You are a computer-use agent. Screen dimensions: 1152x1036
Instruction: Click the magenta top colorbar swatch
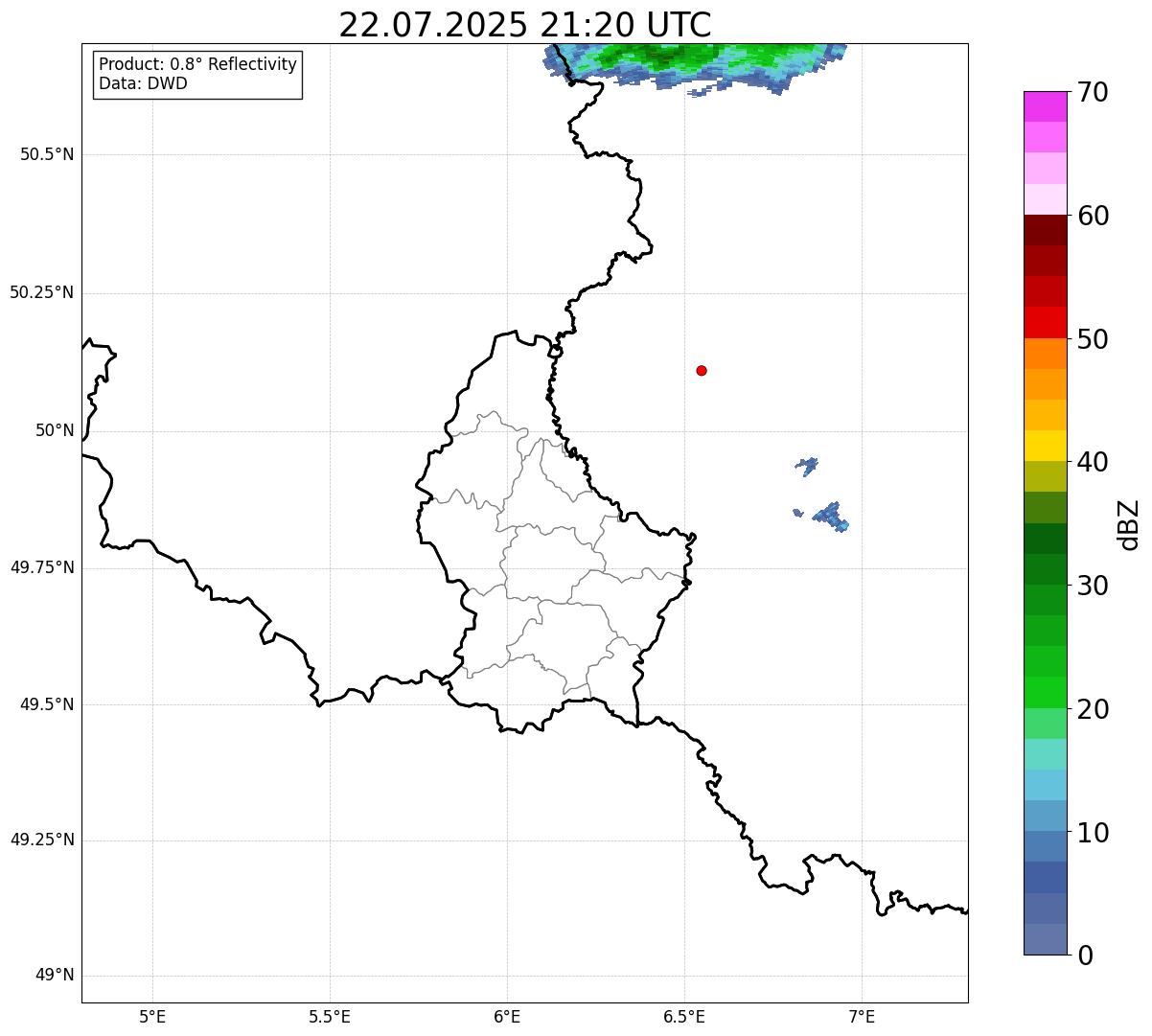coord(1045,106)
